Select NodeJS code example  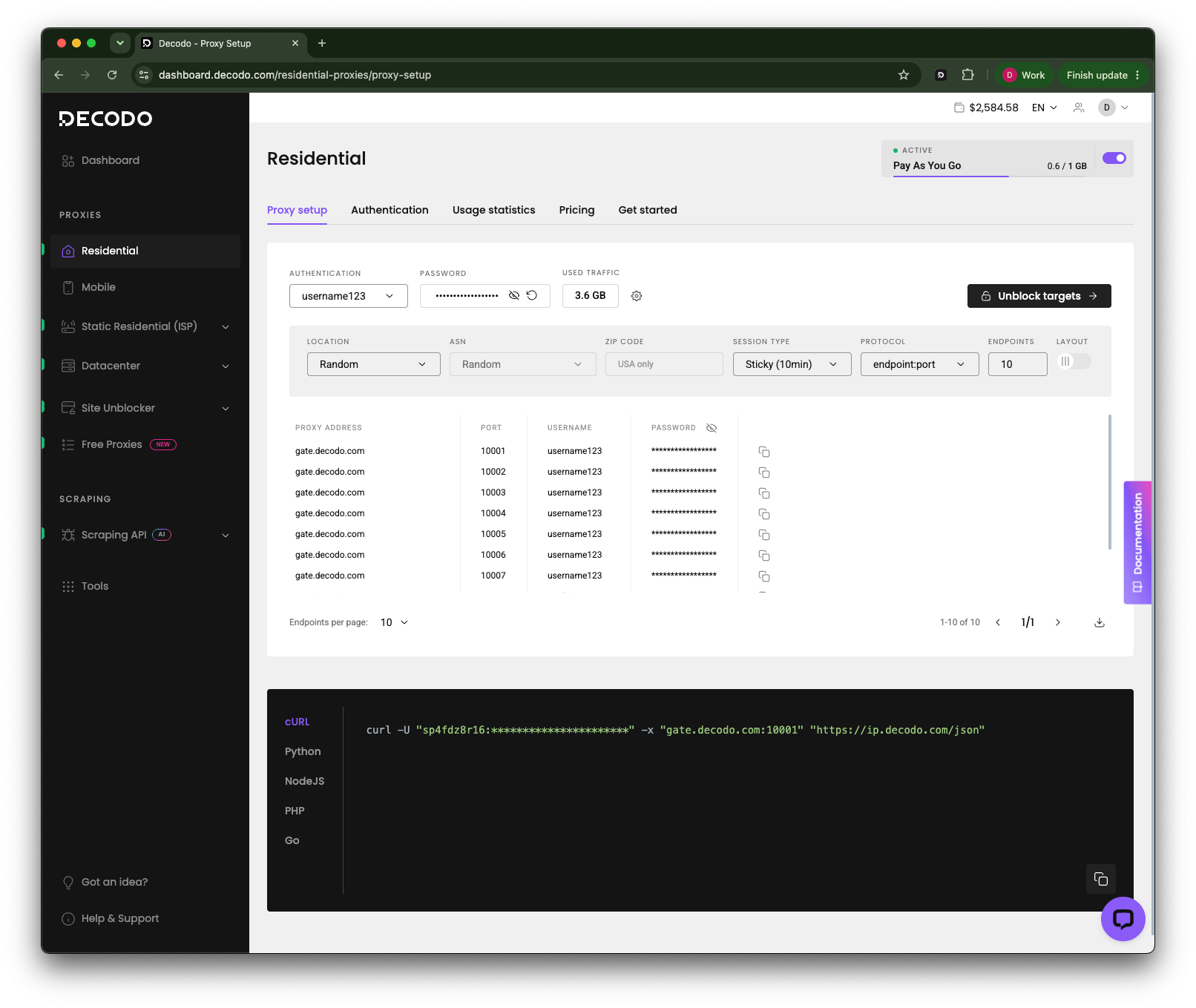point(304,781)
